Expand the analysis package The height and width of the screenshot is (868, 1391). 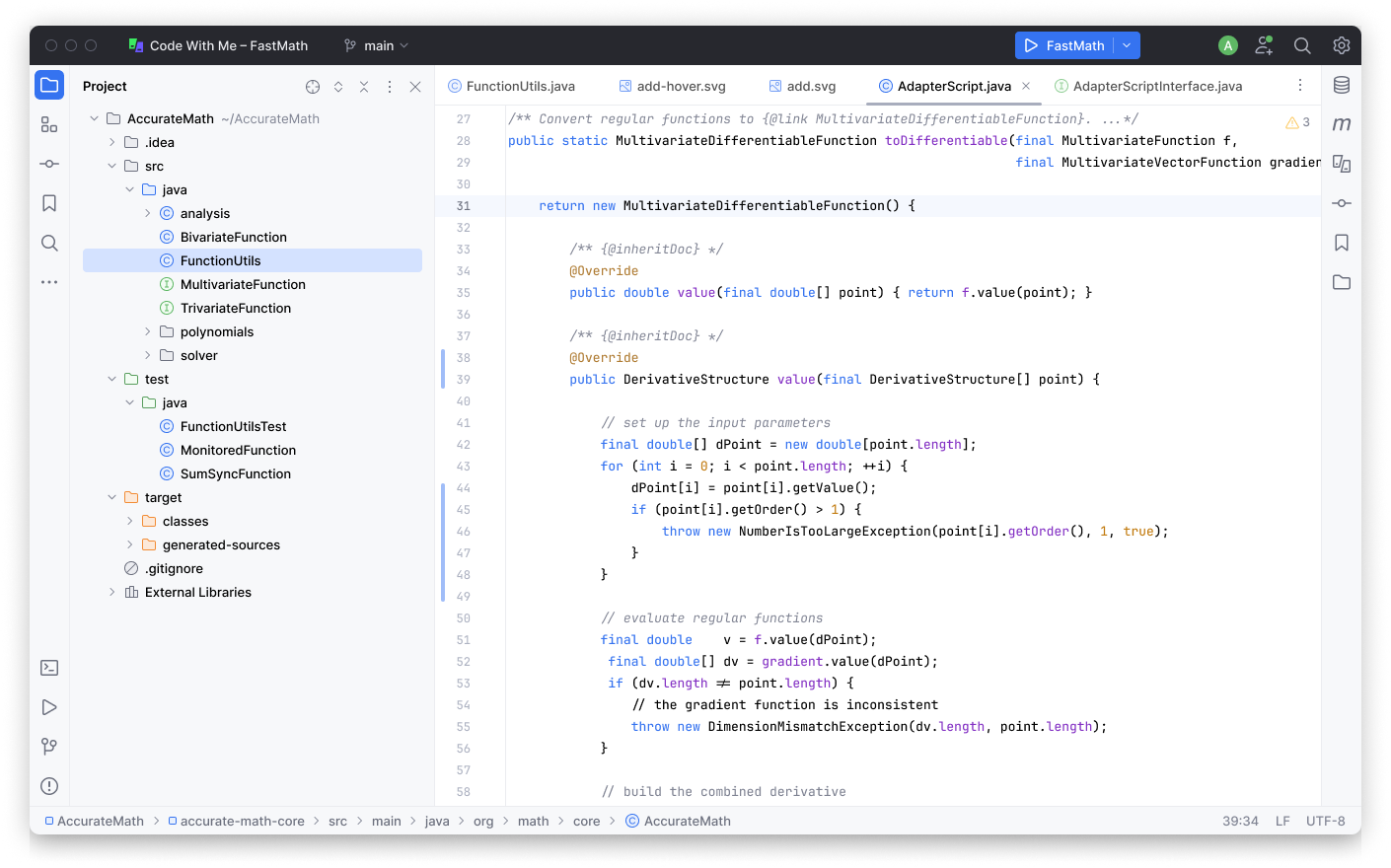148,213
